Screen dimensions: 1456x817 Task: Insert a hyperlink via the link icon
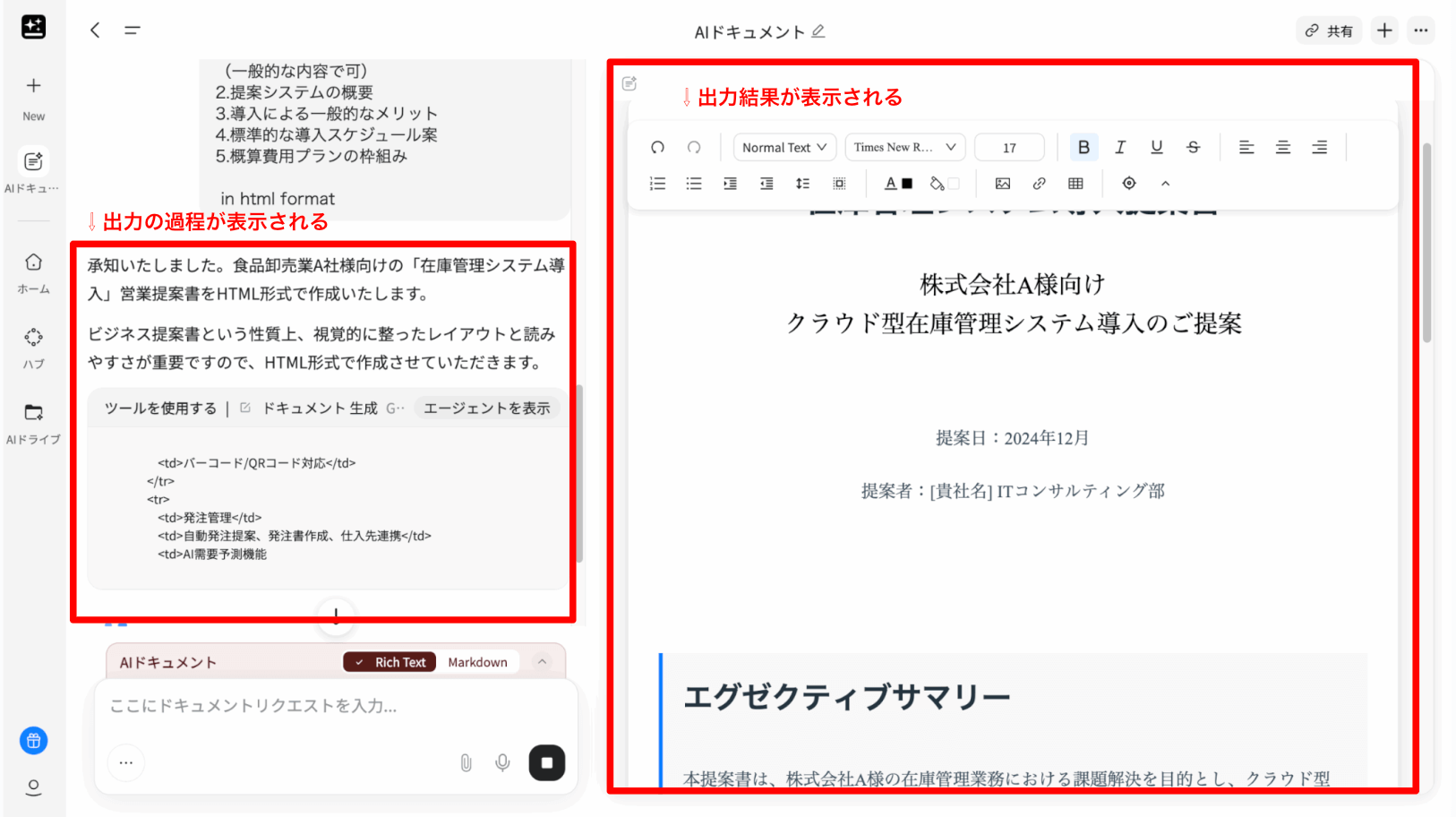pyautogui.click(x=1039, y=184)
